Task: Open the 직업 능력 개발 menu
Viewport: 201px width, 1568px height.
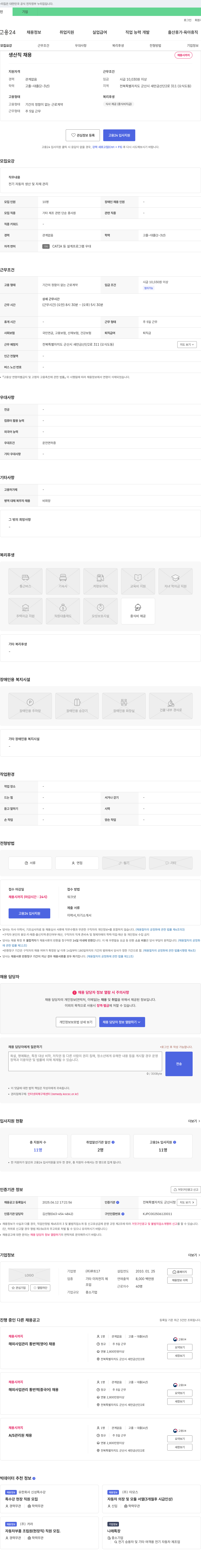Action: pyautogui.click(x=137, y=32)
